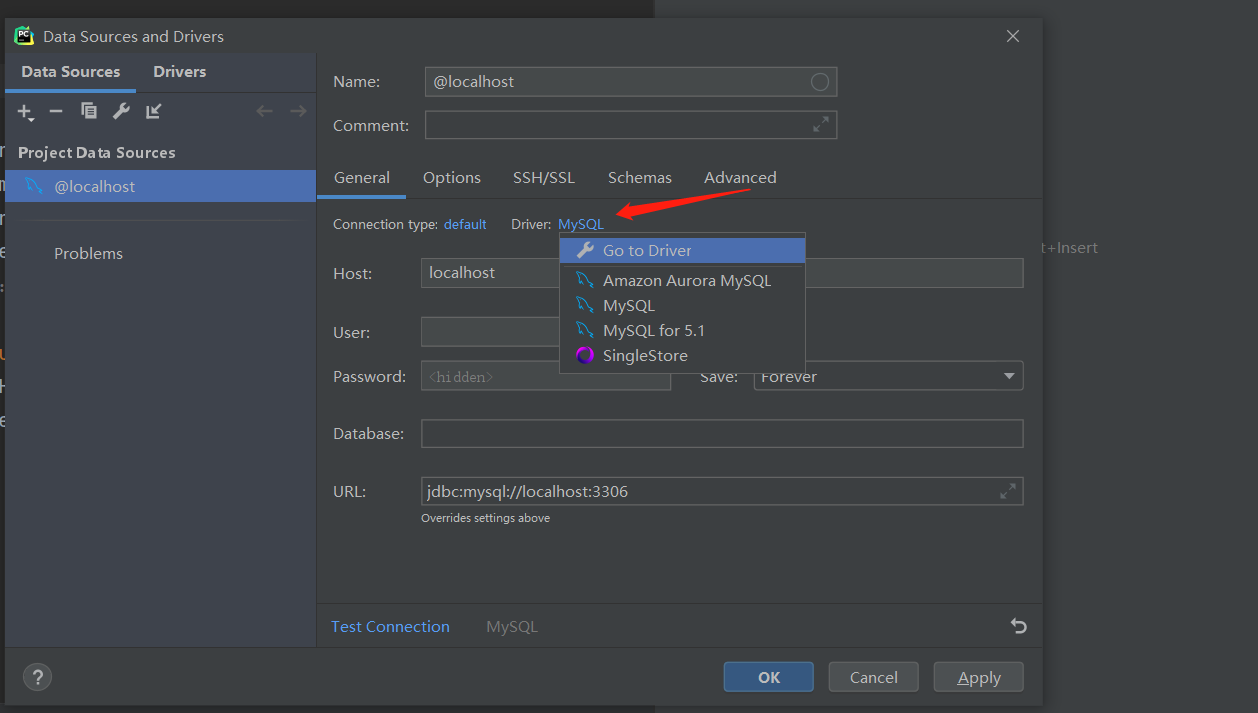Open driver settings wrench icon in toolbar

click(x=121, y=111)
